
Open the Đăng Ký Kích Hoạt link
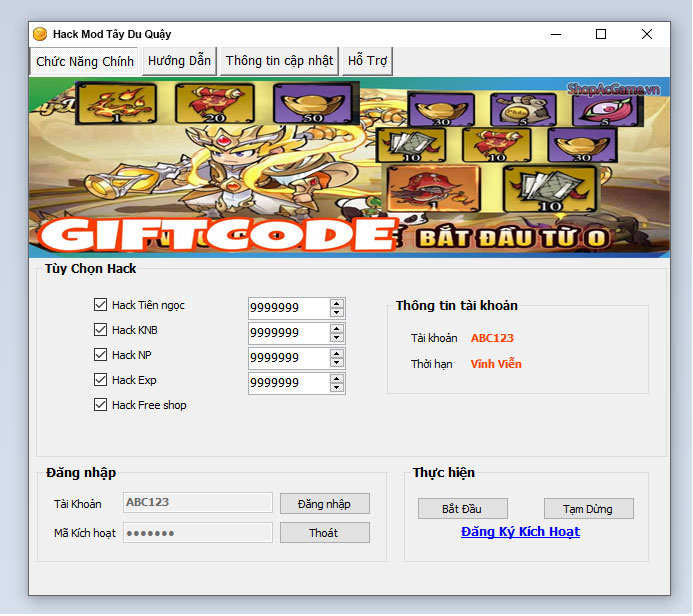pos(520,532)
